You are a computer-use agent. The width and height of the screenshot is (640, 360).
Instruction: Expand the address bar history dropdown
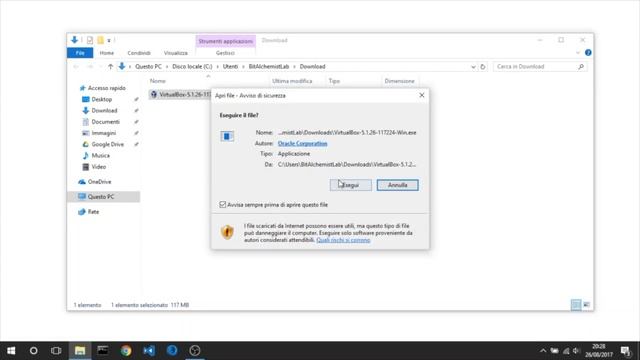click(x=473, y=67)
